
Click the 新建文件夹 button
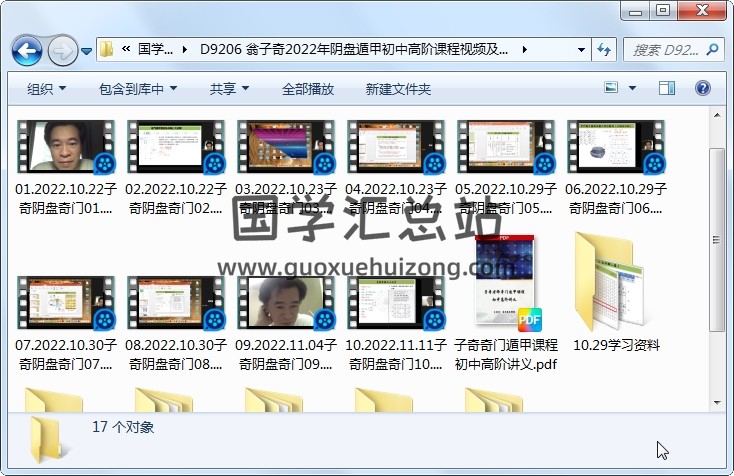398,89
